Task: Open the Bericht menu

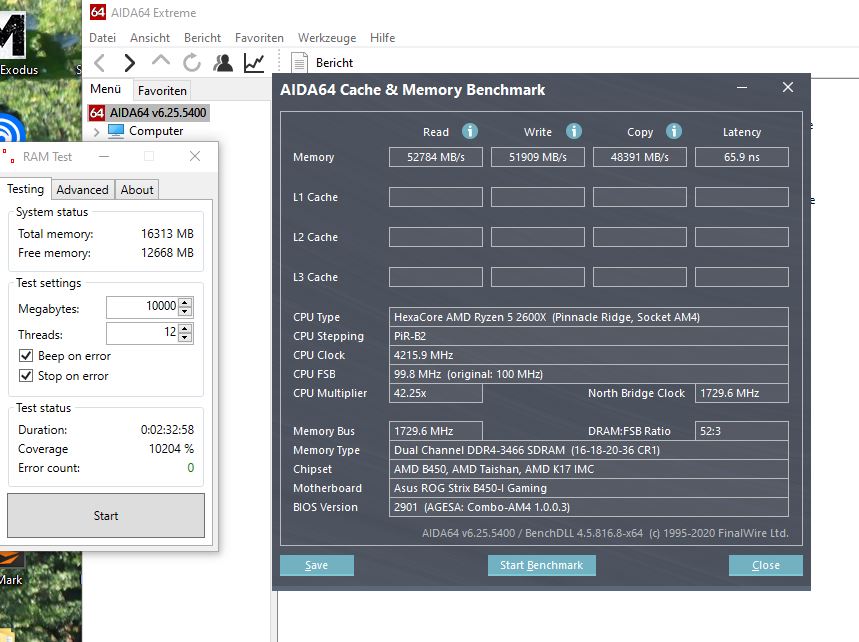Action: click(x=202, y=38)
